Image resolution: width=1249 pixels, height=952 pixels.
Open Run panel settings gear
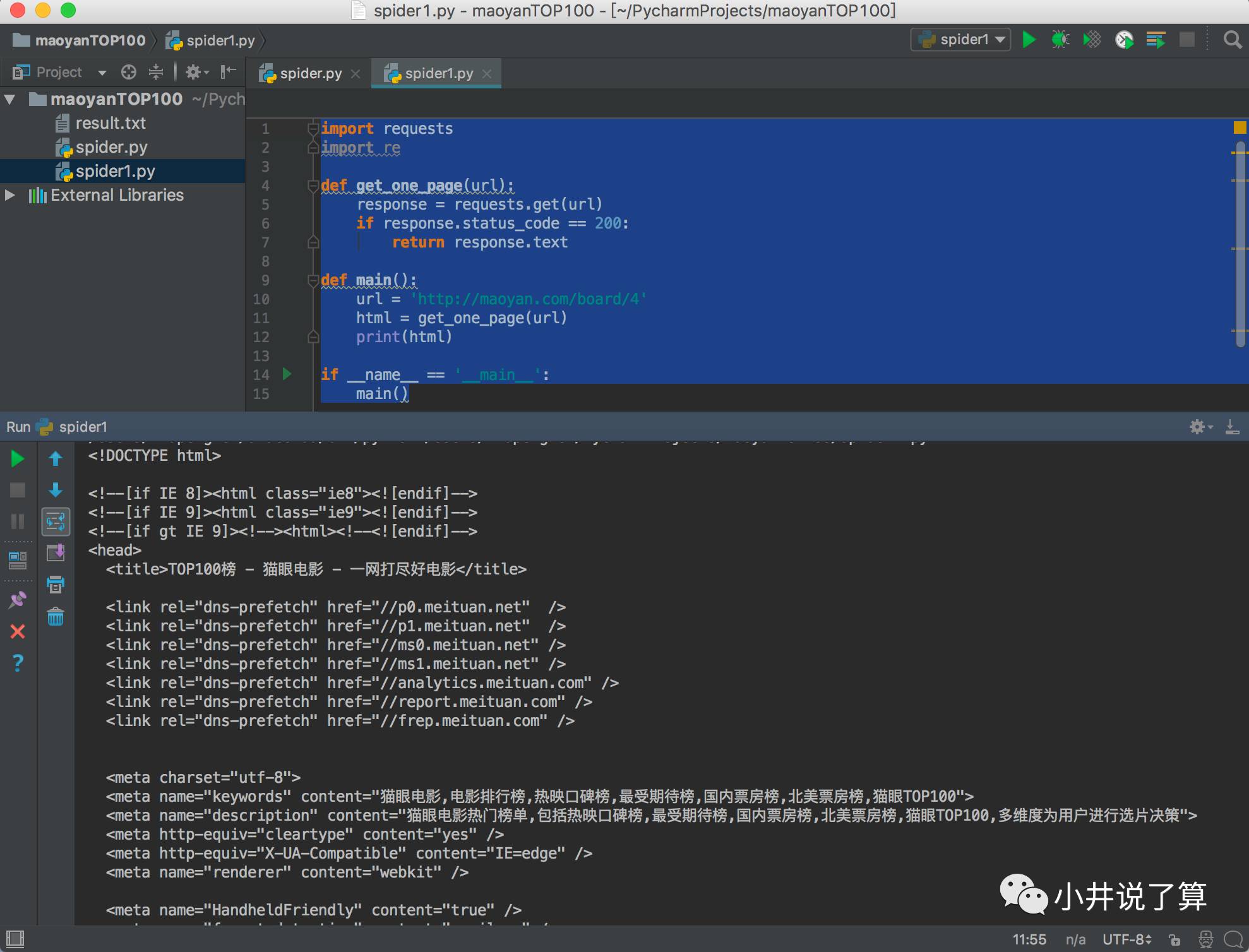[x=1200, y=427]
